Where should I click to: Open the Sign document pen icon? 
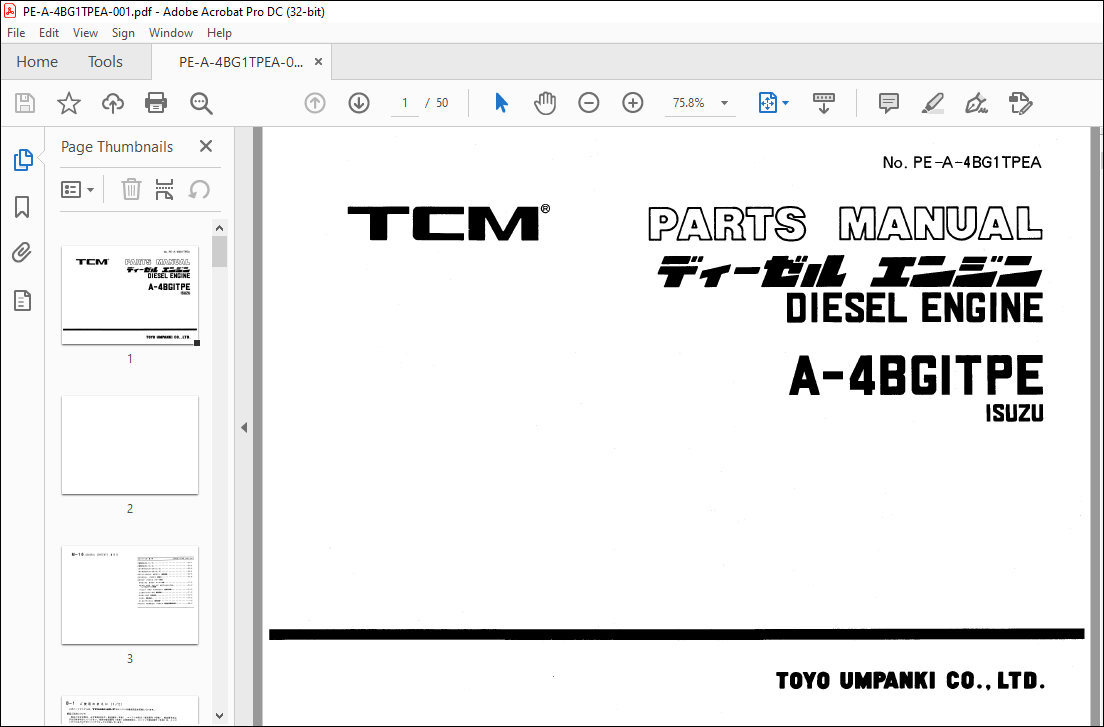(x=976, y=103)
